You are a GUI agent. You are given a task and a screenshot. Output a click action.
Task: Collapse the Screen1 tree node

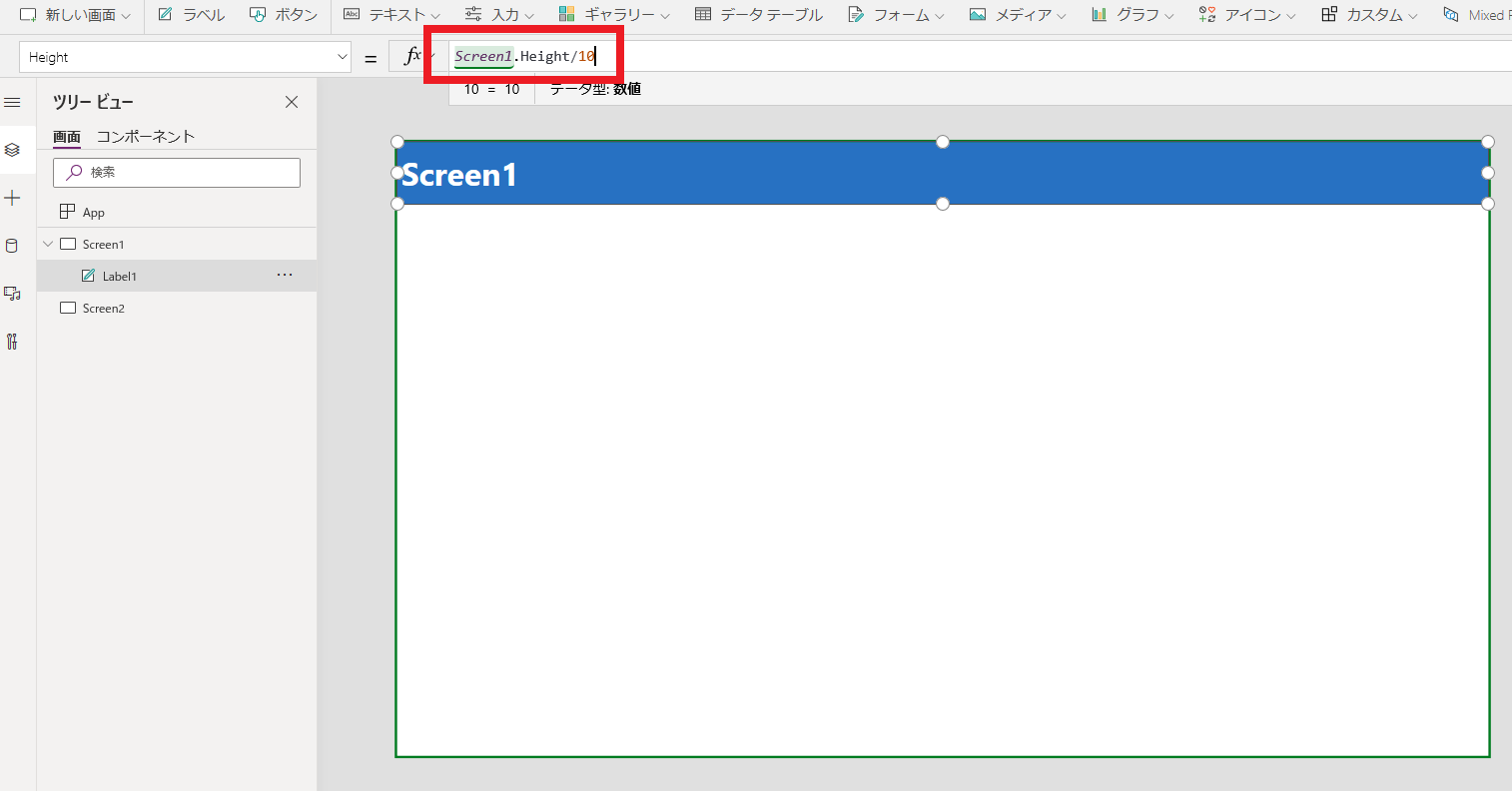point(48,244)
